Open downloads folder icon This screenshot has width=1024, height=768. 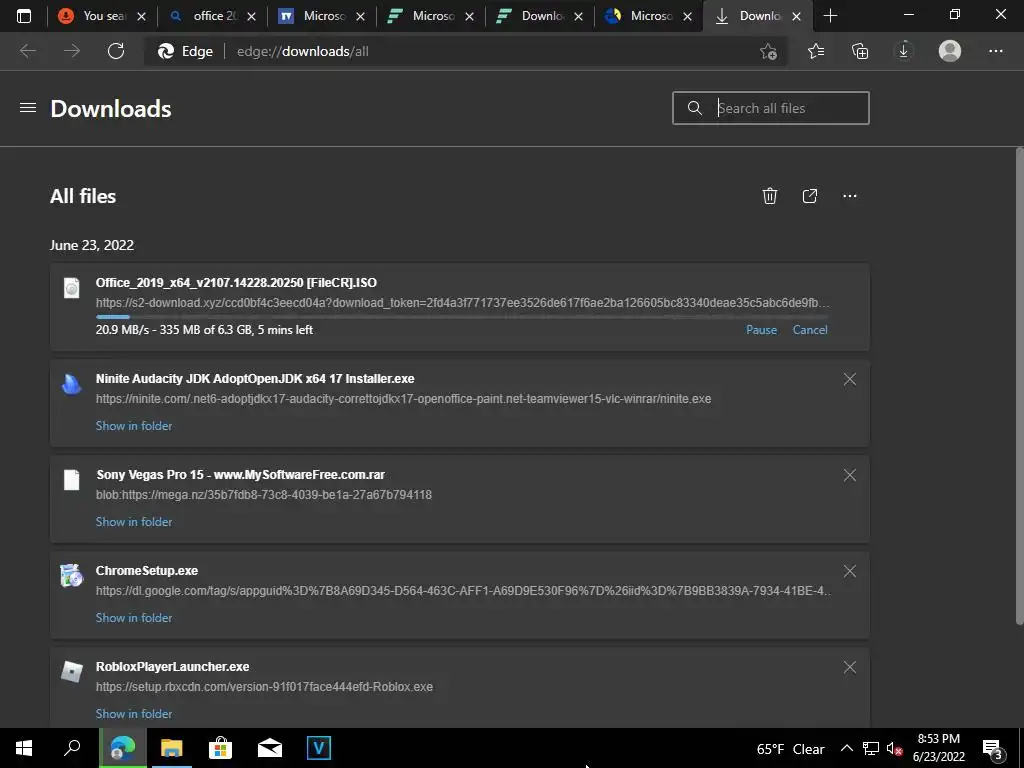[810, 196]
